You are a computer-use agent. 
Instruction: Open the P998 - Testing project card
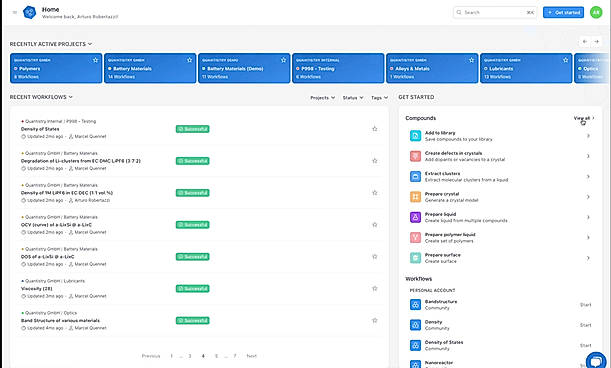tap(338, 68)
